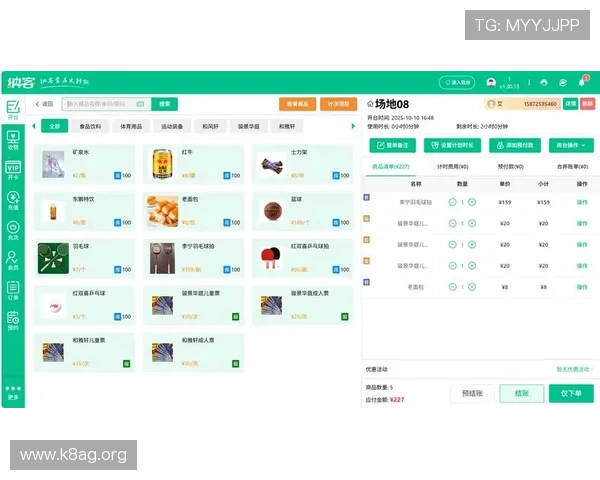Decrease quantity of 李宁羽毛球拍 in order
Image resolution: width=600 pixels, height=480 pixels.
click(x=452, y=202)
